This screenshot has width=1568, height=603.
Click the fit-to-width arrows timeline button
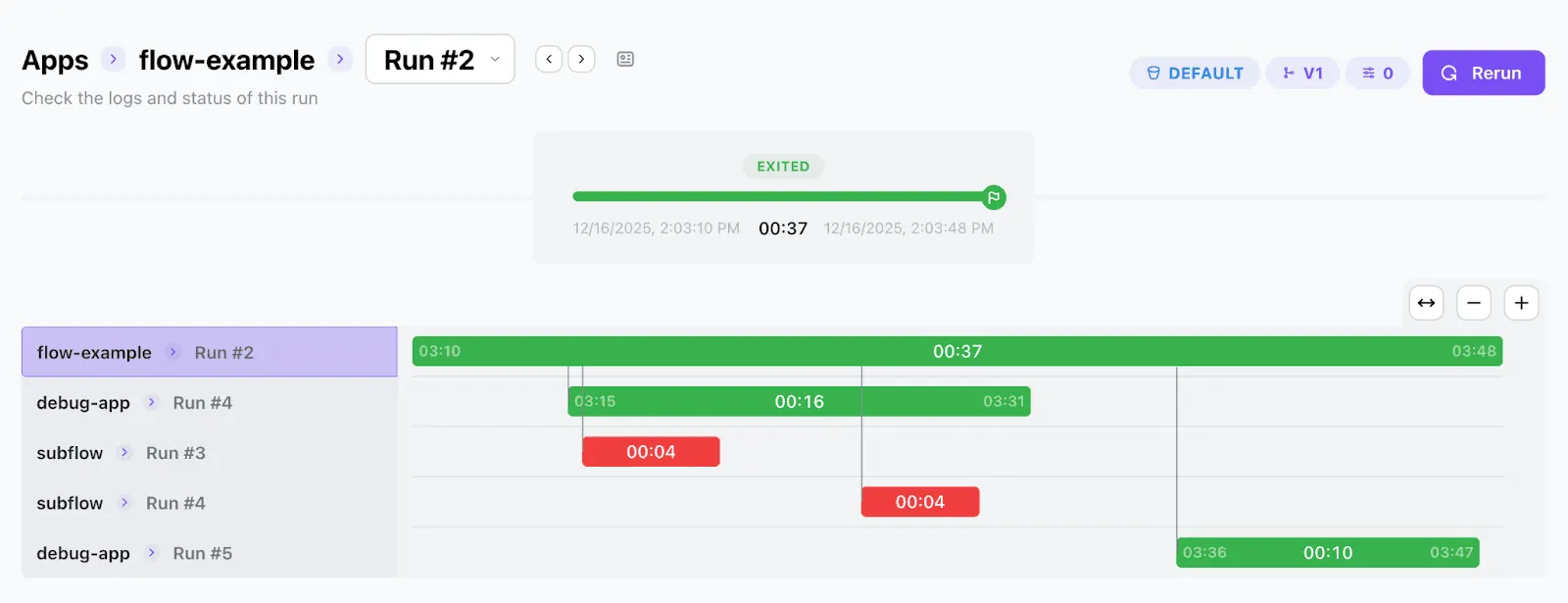pos(1426,303)
